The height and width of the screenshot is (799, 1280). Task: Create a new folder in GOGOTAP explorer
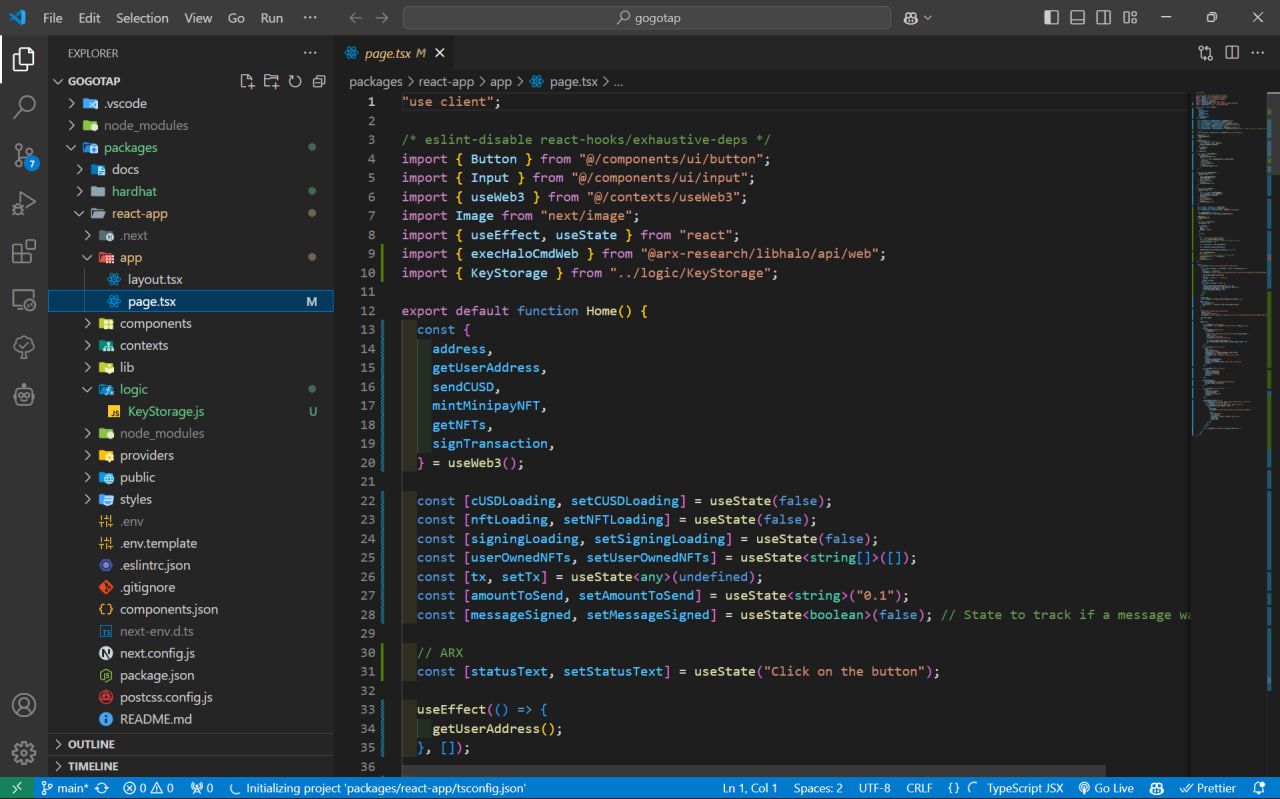pos(271,81)
